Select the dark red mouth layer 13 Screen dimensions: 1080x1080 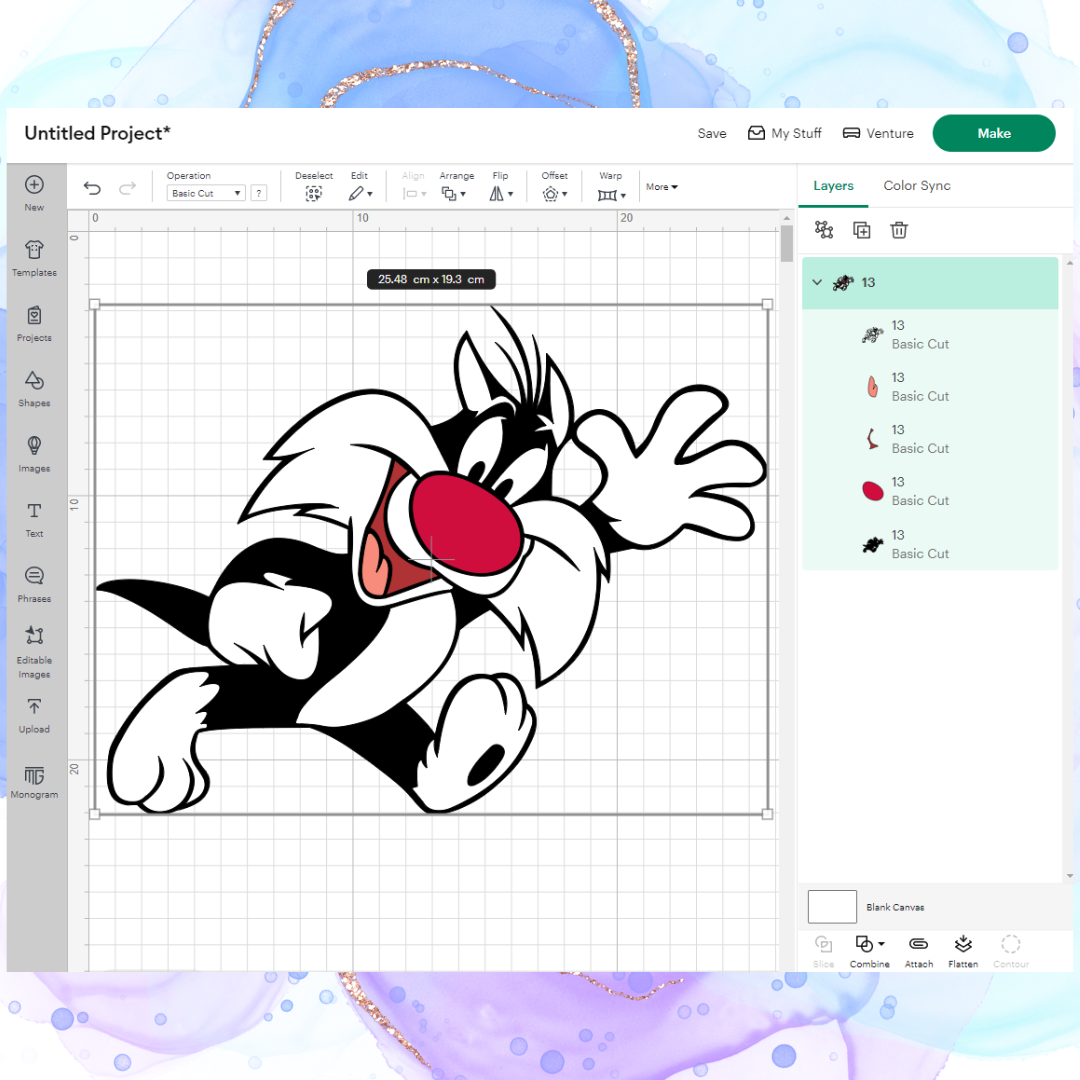[x=930, y=439]
